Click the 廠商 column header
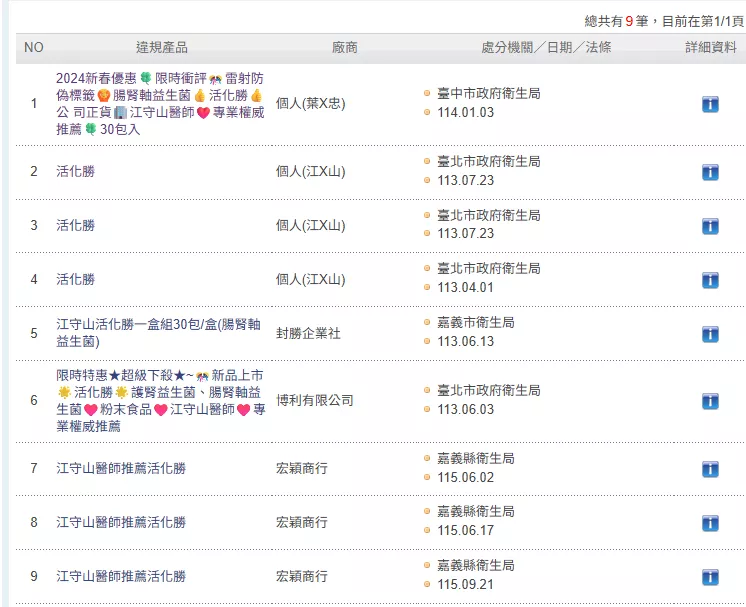The width and height of the screenshot is (746, 607). point(344,48)
